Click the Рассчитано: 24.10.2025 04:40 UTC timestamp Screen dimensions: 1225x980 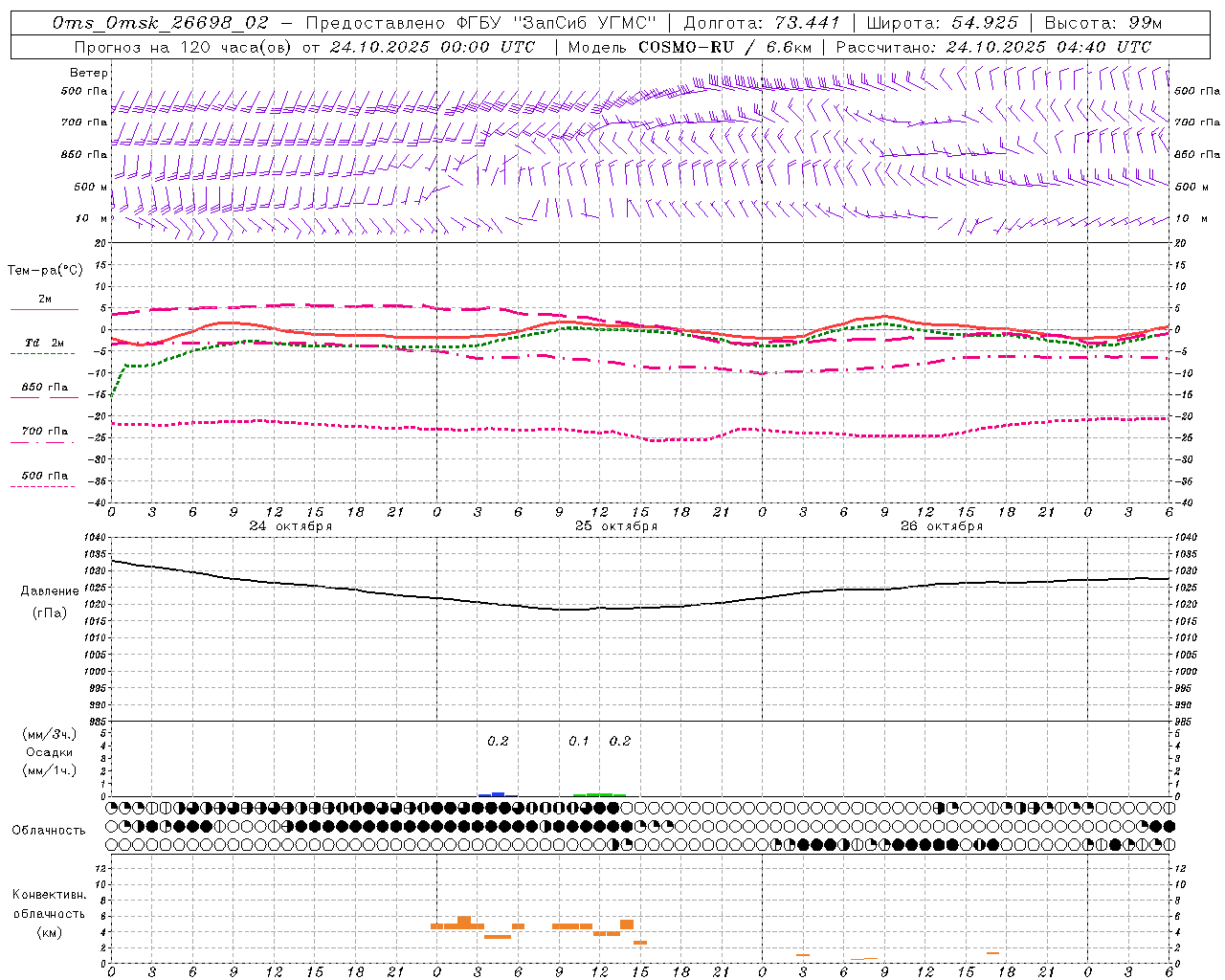click(x=993, y=47)
